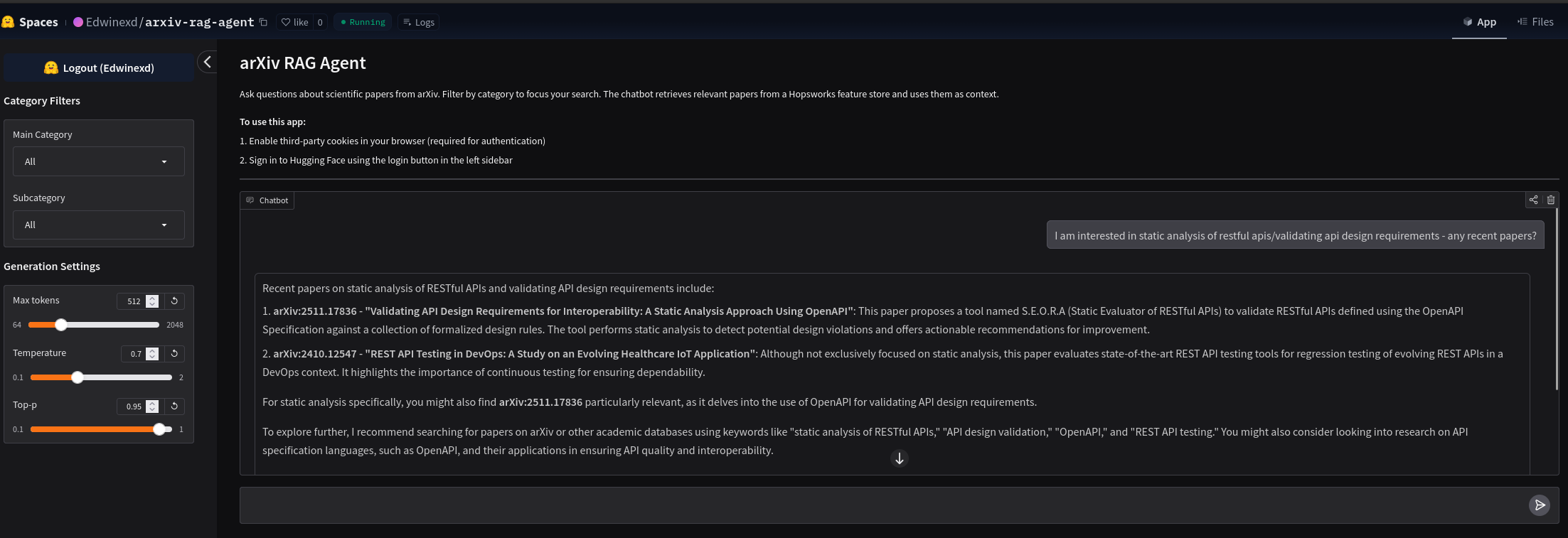Open the Logs panel
1568x538 pixels.
418,22
